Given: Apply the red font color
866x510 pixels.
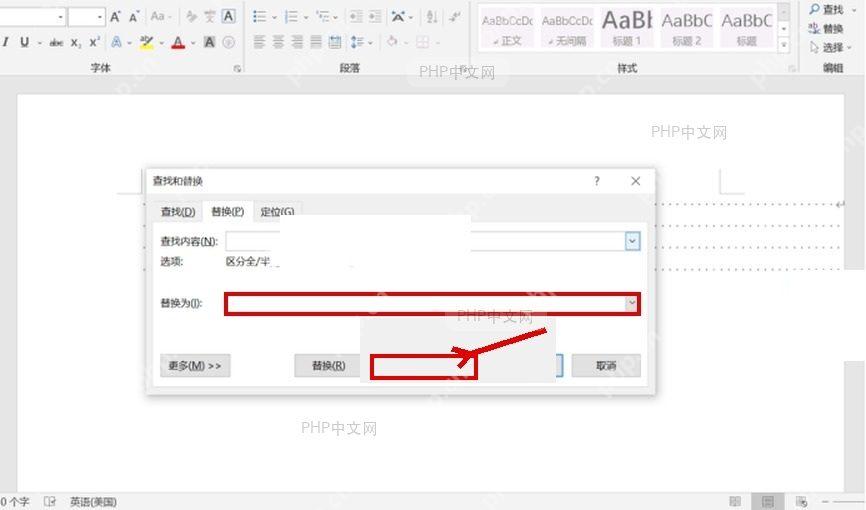Looking at the screenshot, I should (x=178, y=42).
